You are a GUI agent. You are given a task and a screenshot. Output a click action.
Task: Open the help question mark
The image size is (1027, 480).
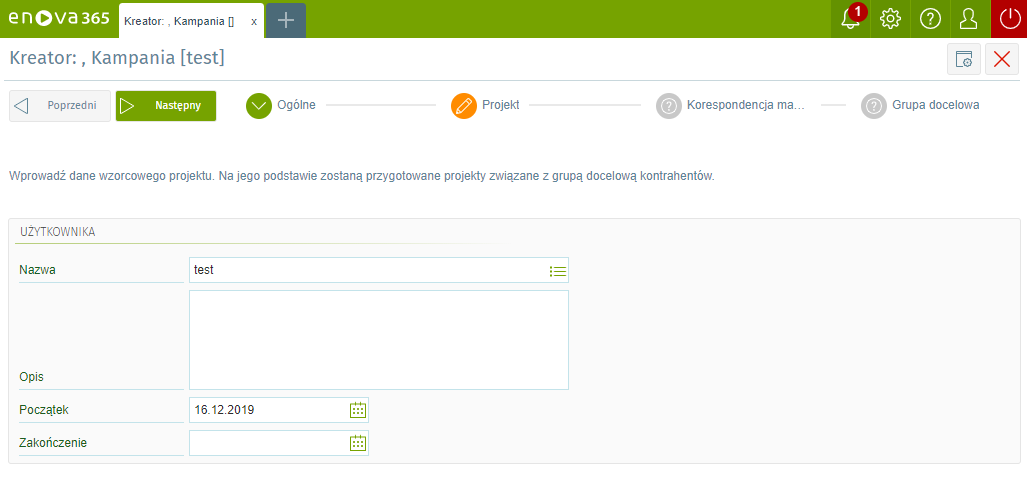930,19
